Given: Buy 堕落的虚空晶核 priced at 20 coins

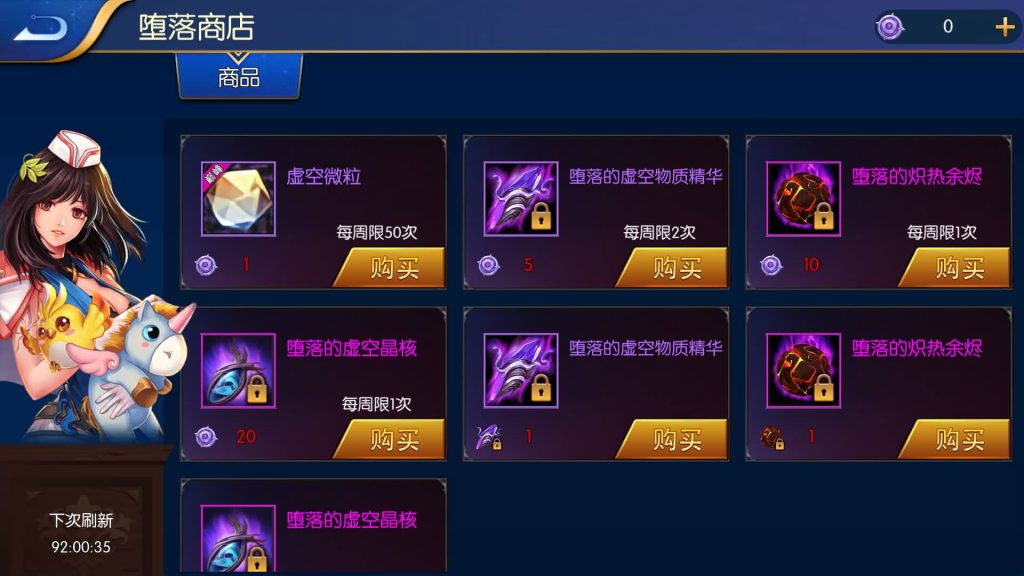Looking at the screenshot, I should (x=391, y=440).
